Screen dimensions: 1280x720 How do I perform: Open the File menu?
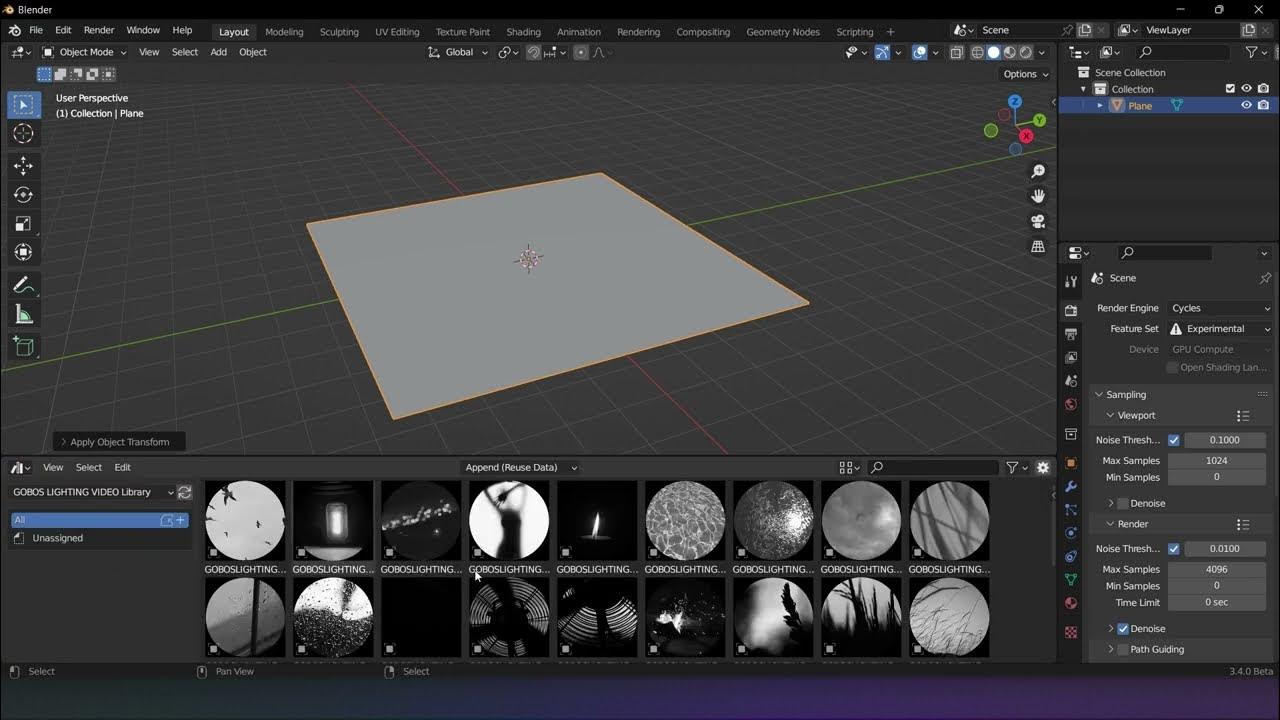coord(36,31)
